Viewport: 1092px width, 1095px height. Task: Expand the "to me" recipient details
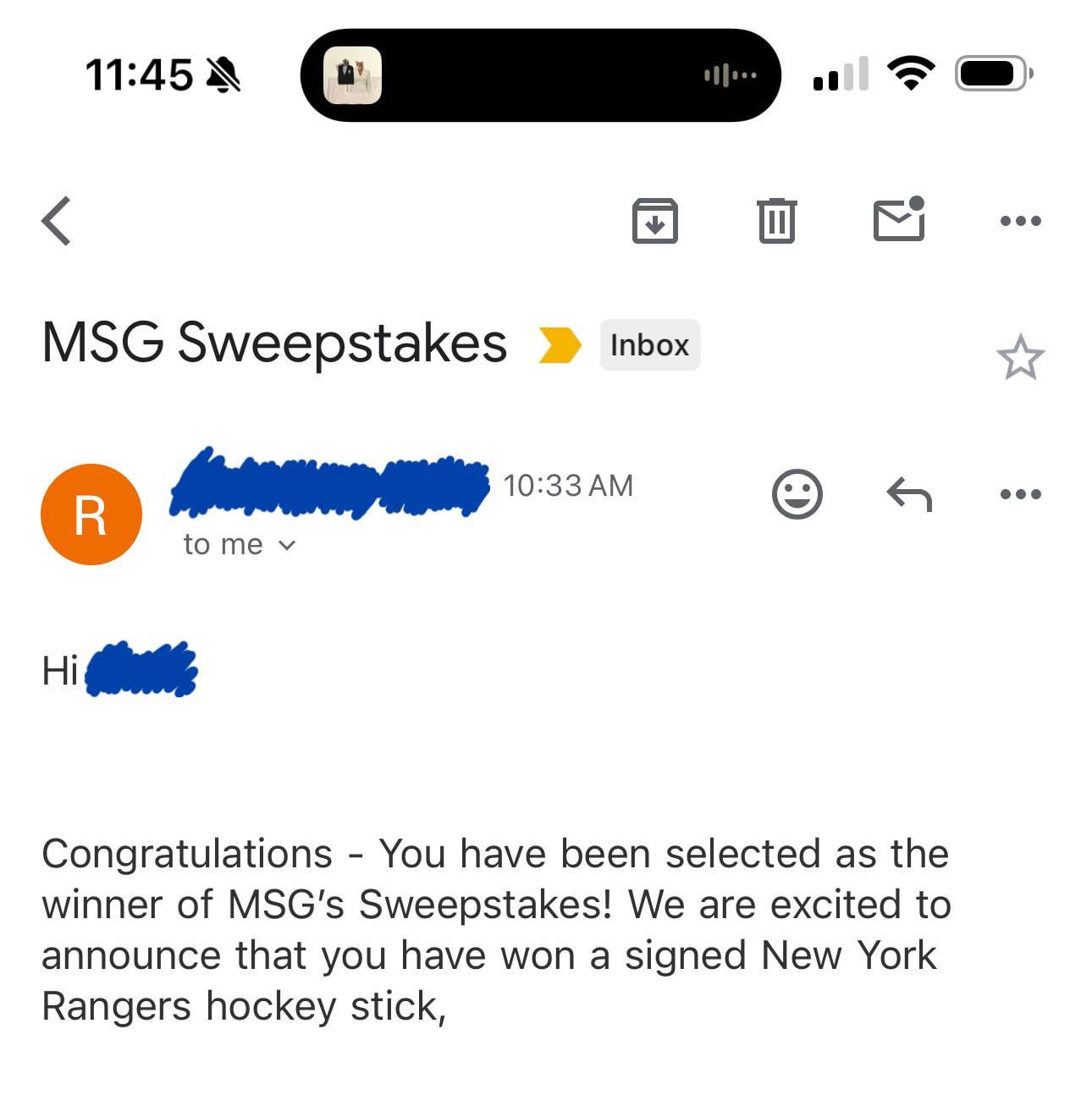tap(240, 544)
